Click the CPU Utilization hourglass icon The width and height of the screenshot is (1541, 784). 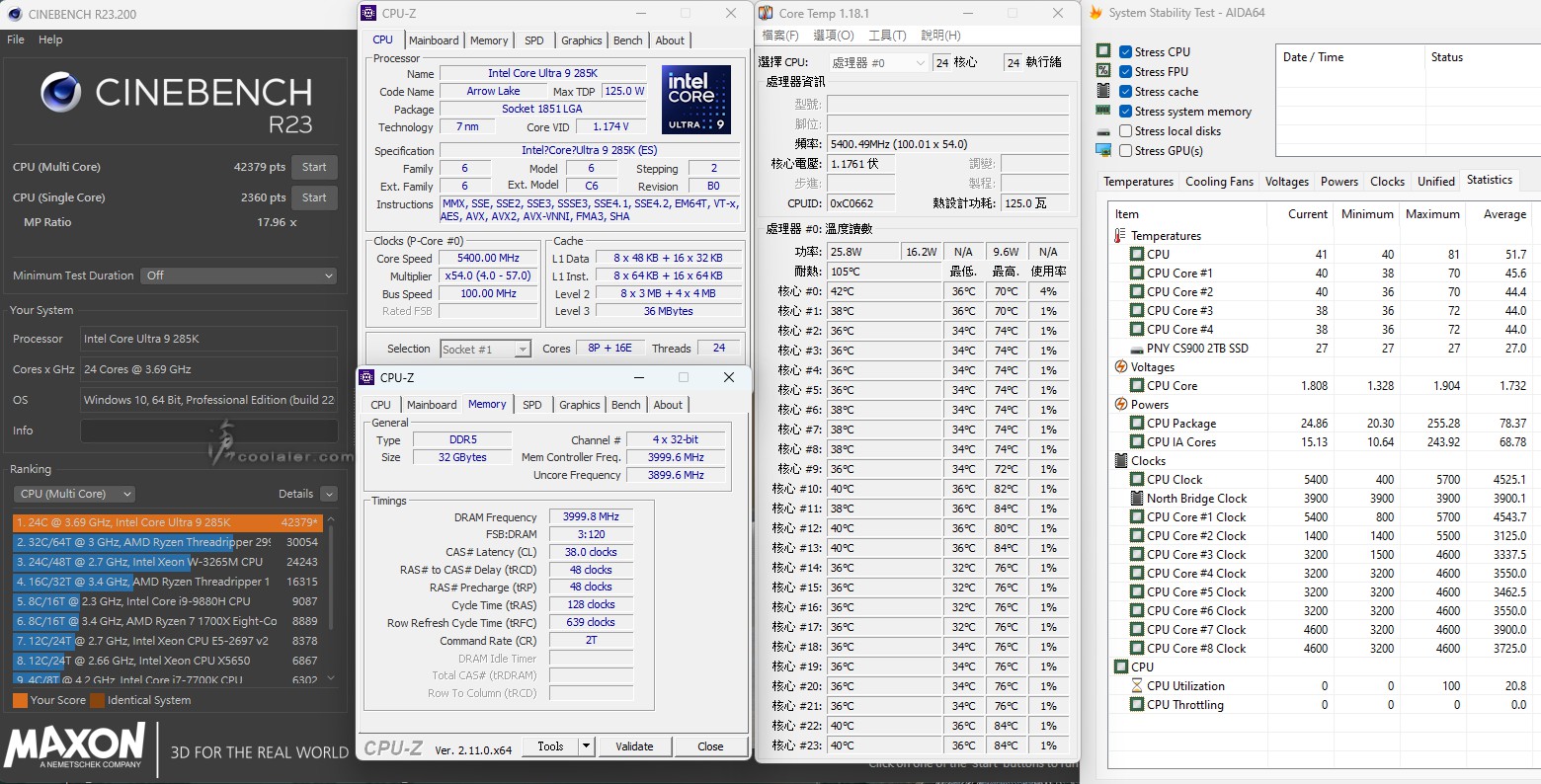1137,686
